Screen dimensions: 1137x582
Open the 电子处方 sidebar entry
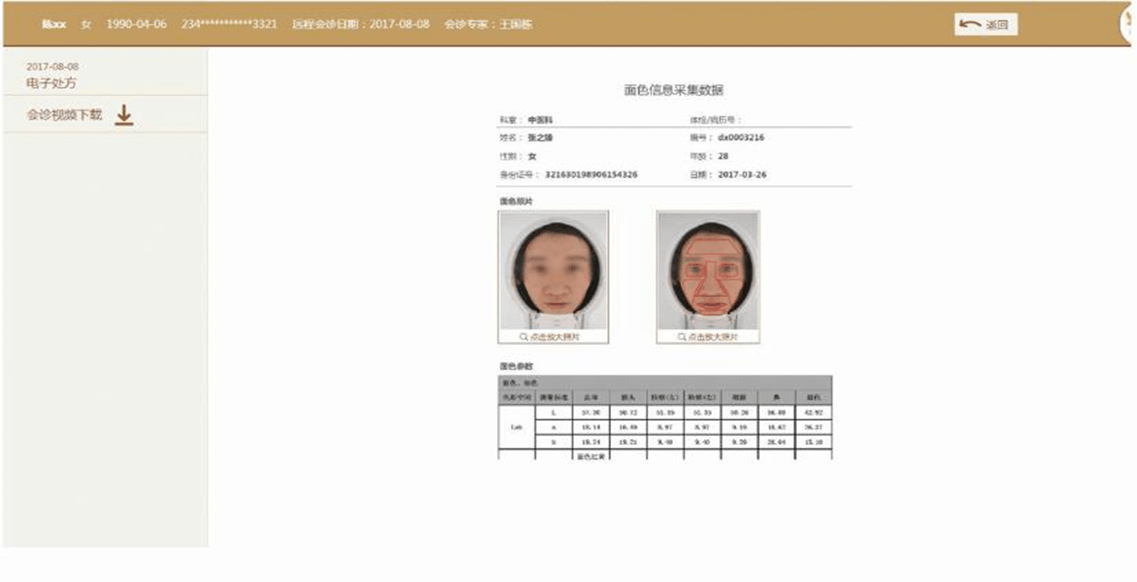(x=51, y=83)
